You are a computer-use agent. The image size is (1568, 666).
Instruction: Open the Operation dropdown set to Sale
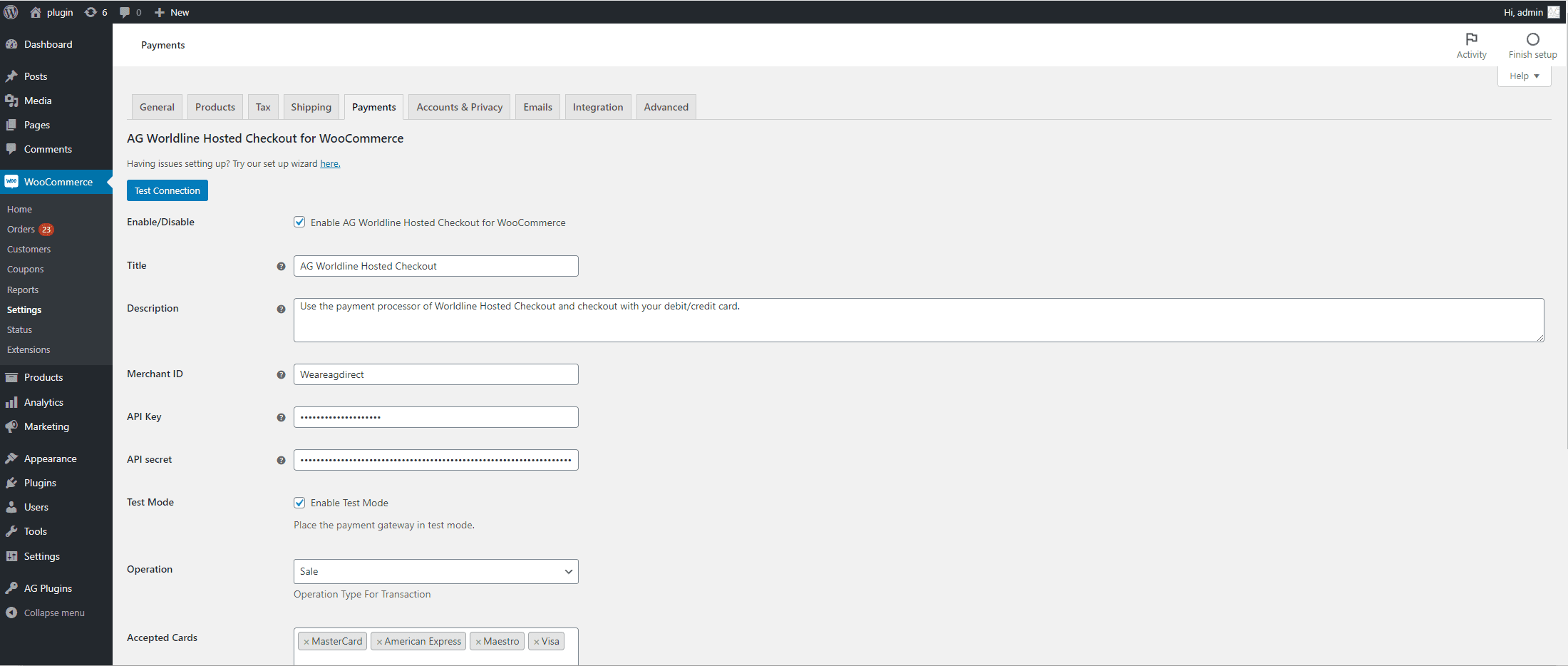[x=435, y=571]
